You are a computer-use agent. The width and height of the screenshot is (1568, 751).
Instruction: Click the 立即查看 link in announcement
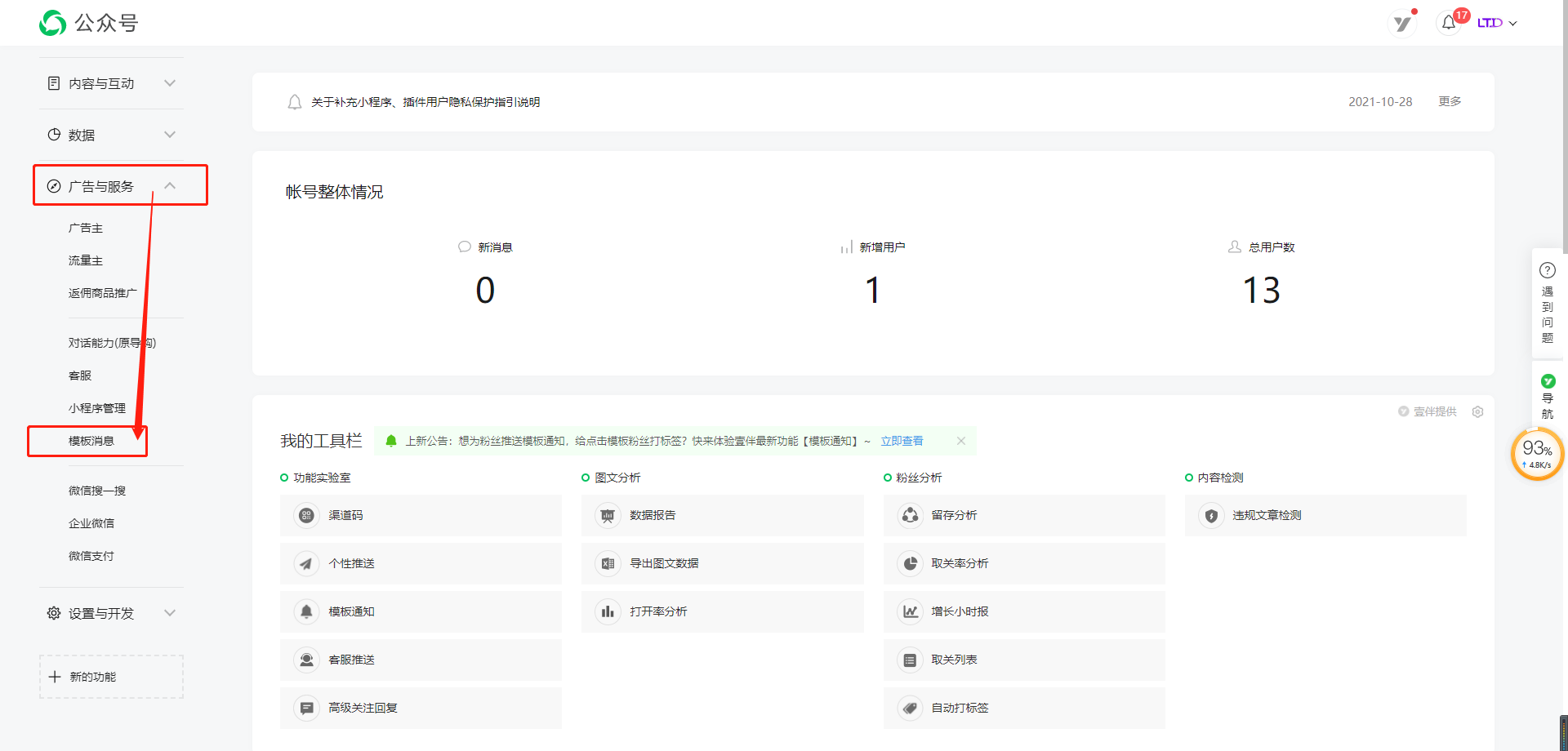coord(902,441)
